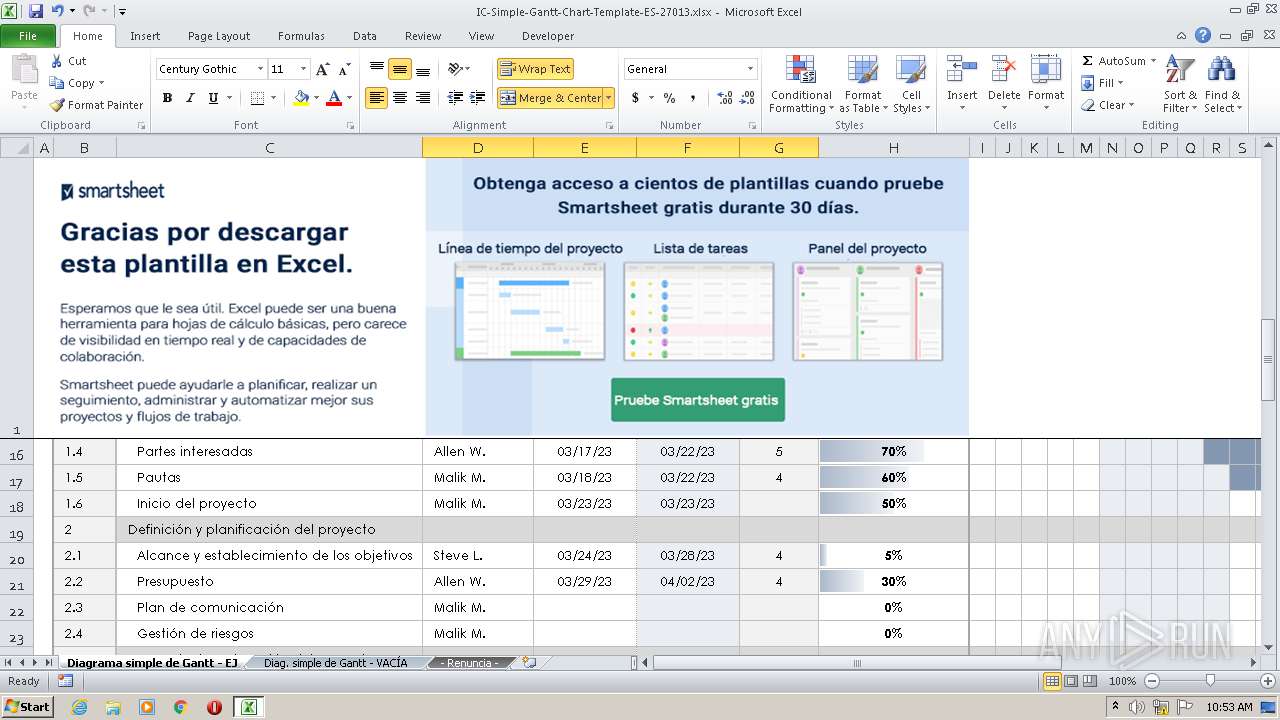
Task: Apply the Fill Color bucket
Action: 301,98
